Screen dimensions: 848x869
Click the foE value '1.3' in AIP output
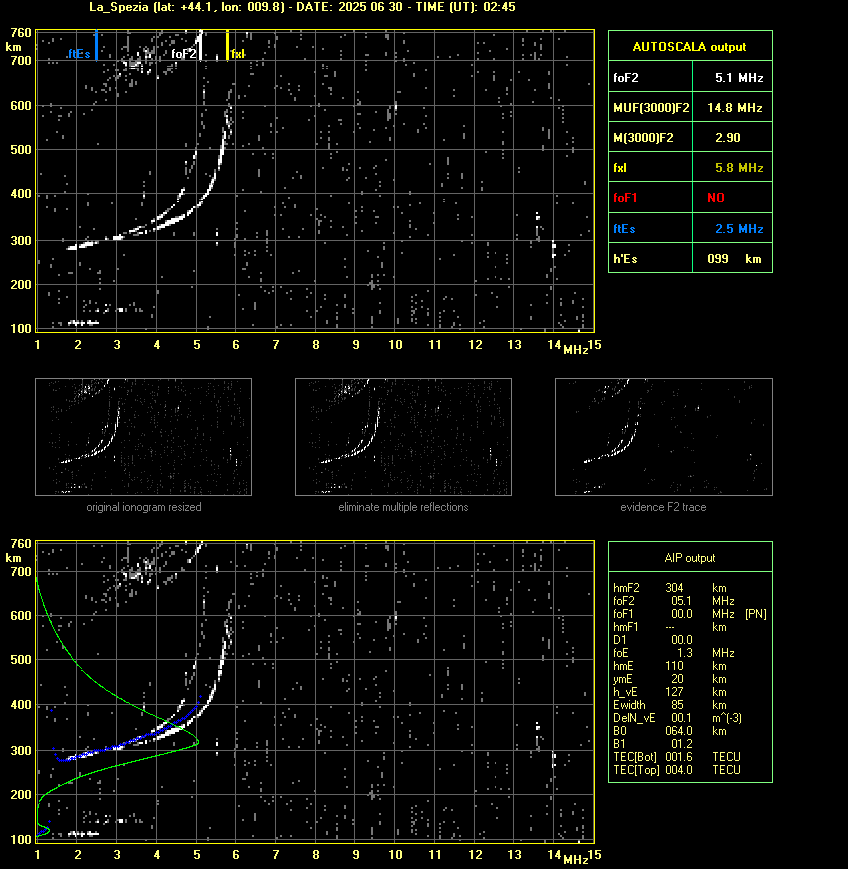pos(685,653)
